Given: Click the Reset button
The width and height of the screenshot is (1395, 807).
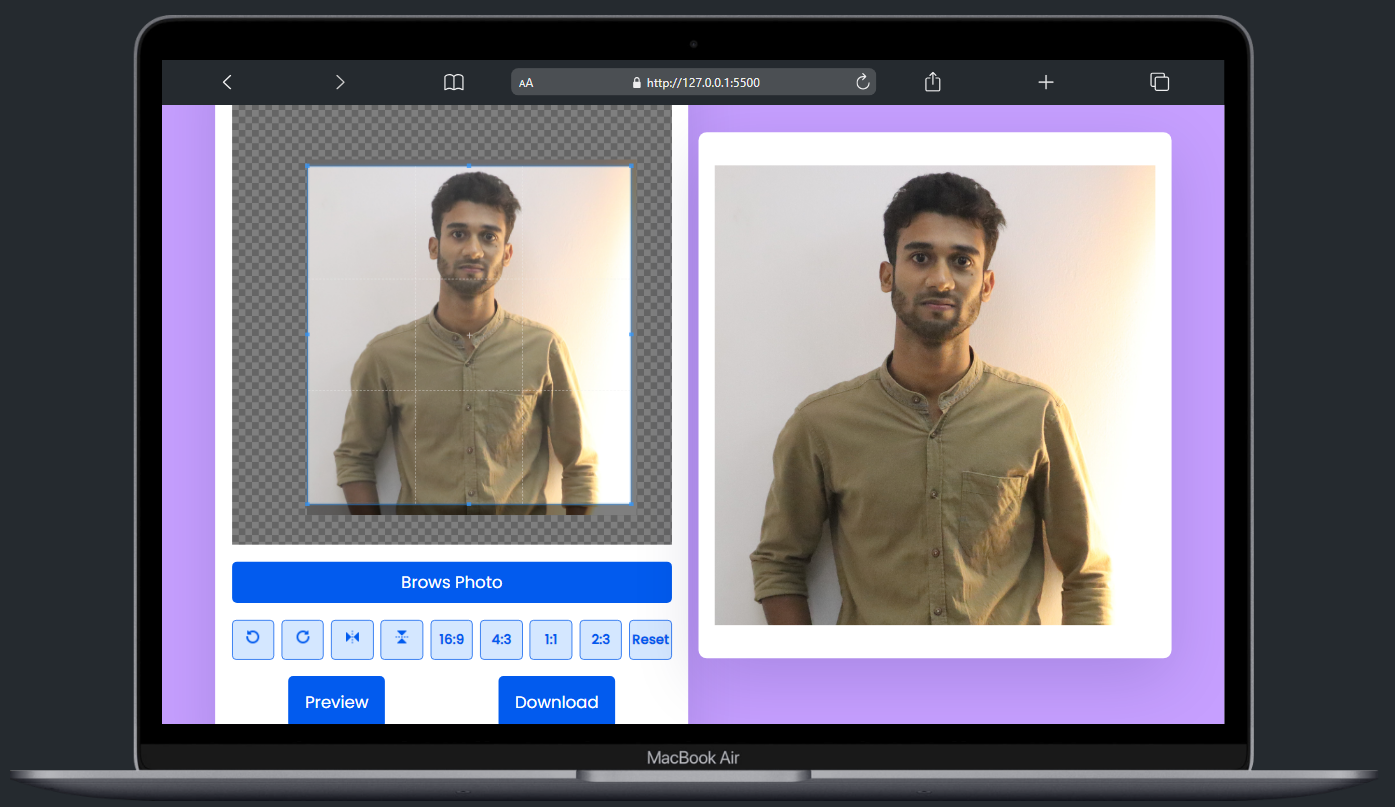Looking at the screenshot, I should point(650,639).
